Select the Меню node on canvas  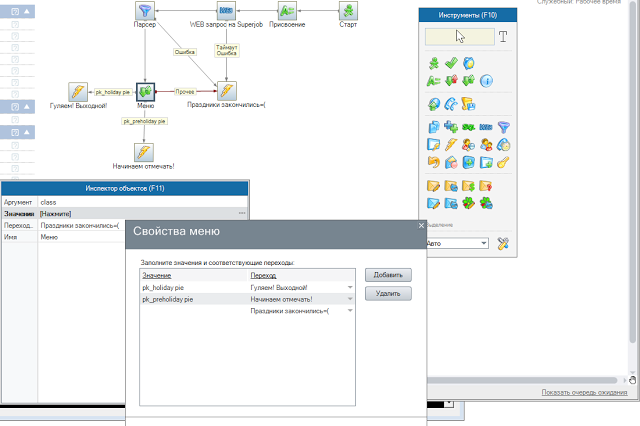(x=145, y=92)
